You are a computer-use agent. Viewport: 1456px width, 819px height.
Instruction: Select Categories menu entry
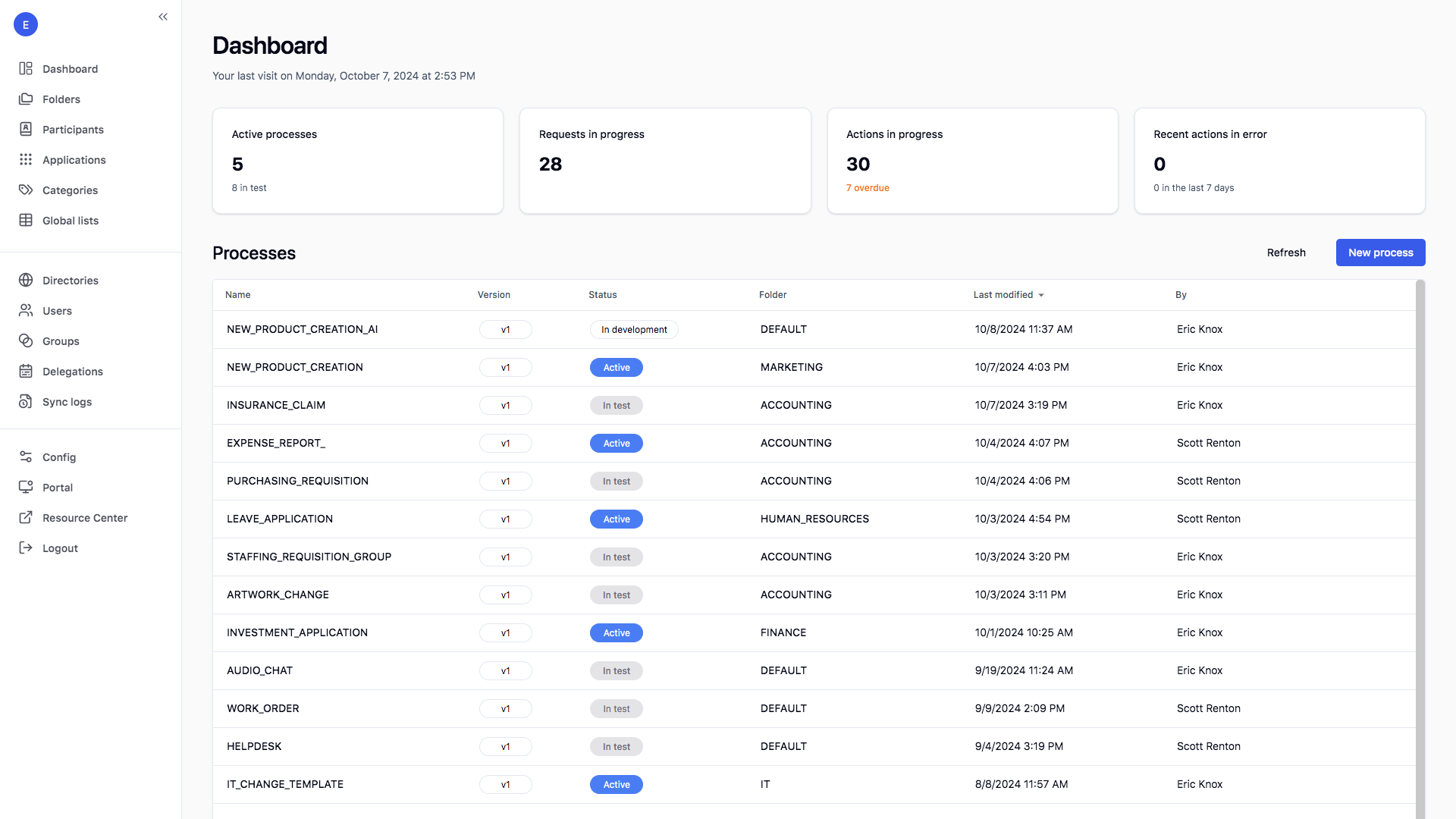coord(70,190)
